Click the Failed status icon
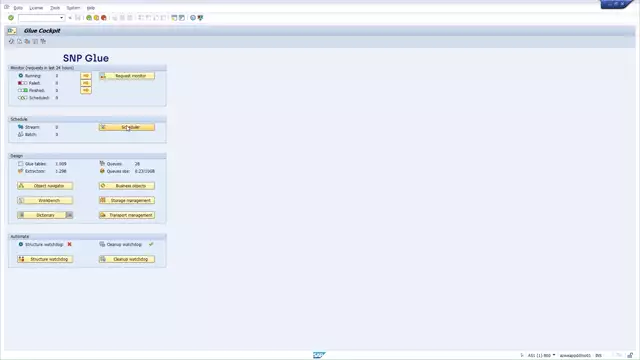 (22, 83)
